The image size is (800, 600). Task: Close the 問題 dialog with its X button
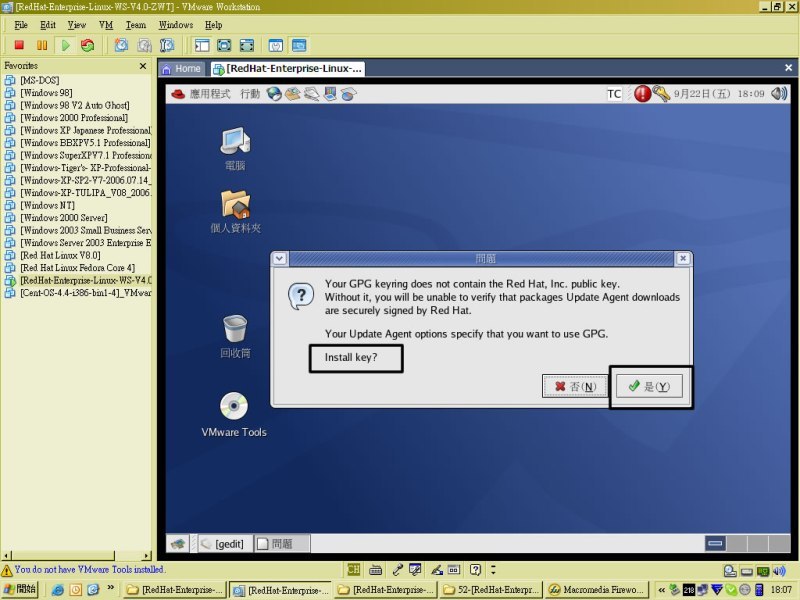pos(683,259)
